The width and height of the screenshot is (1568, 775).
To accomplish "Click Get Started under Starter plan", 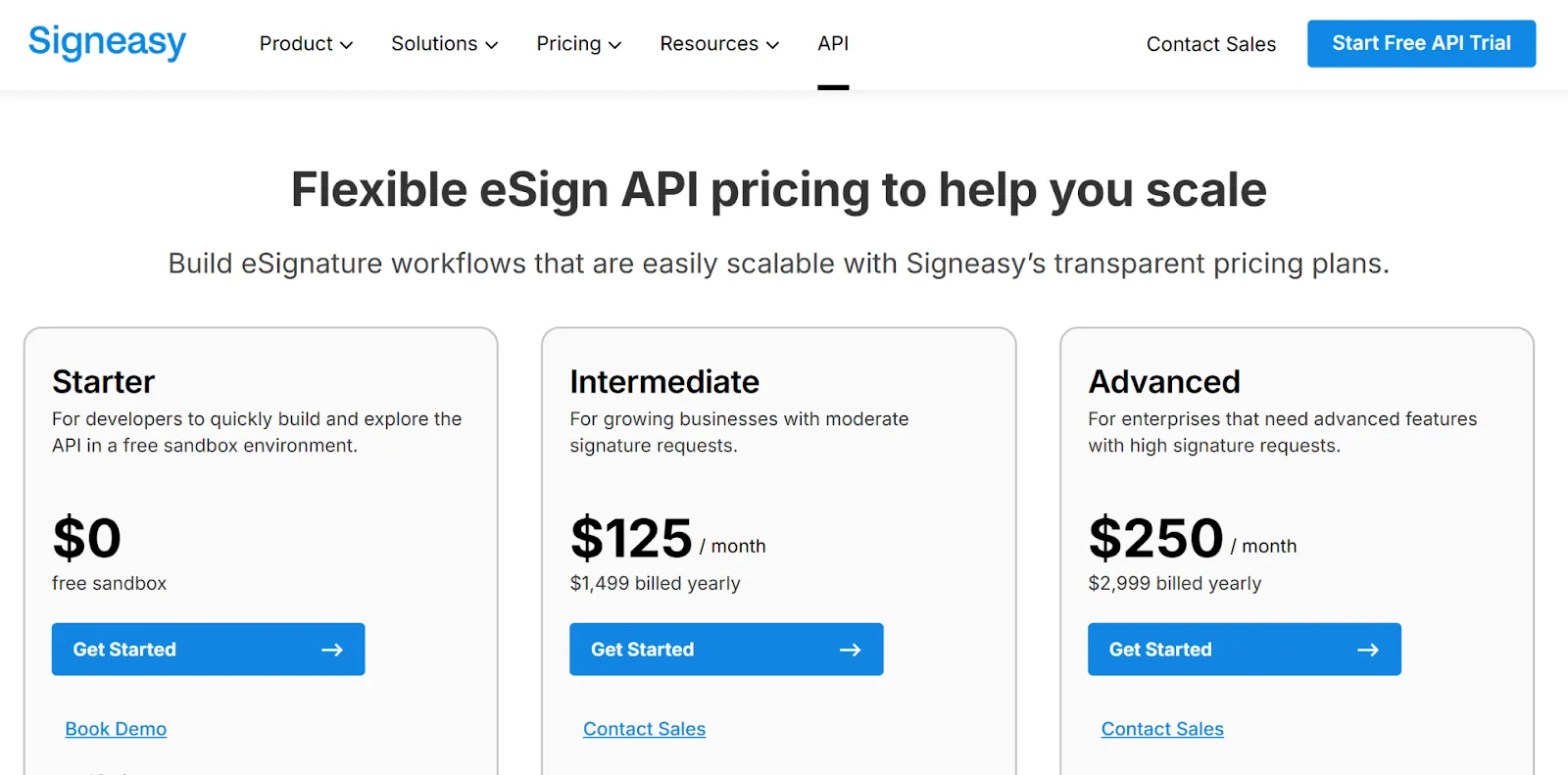I will tap(208, 649).
